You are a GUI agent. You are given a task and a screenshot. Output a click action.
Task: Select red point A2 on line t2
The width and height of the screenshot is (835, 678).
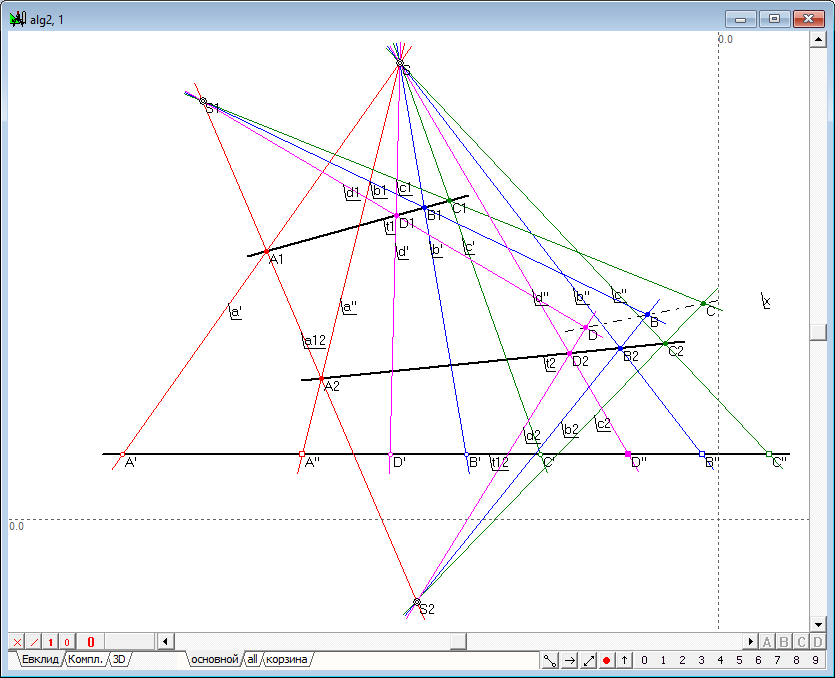coord(321,379)
